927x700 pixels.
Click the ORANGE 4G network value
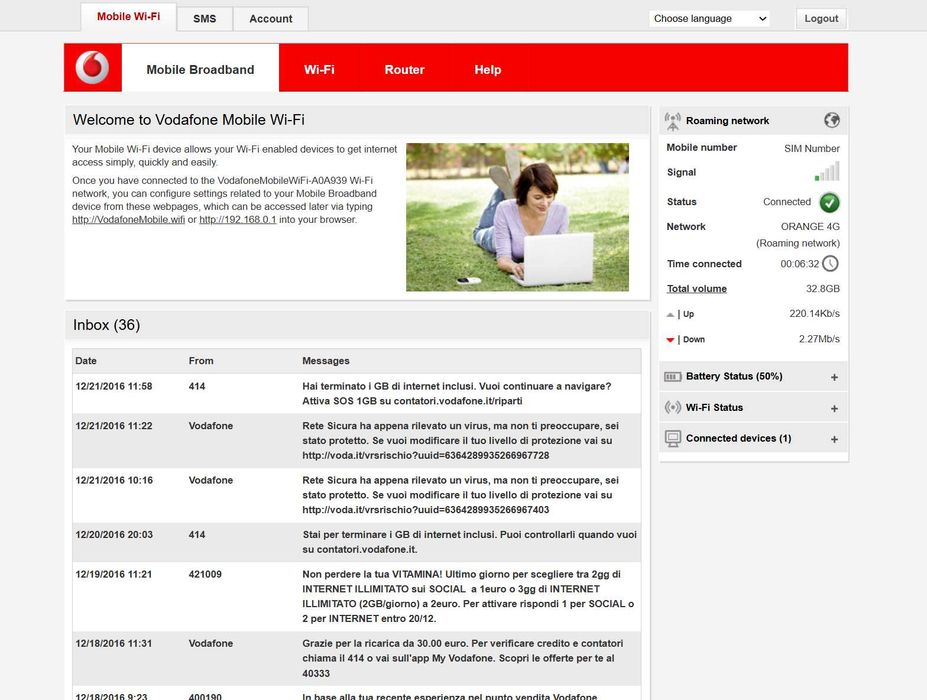coord(810,226)
